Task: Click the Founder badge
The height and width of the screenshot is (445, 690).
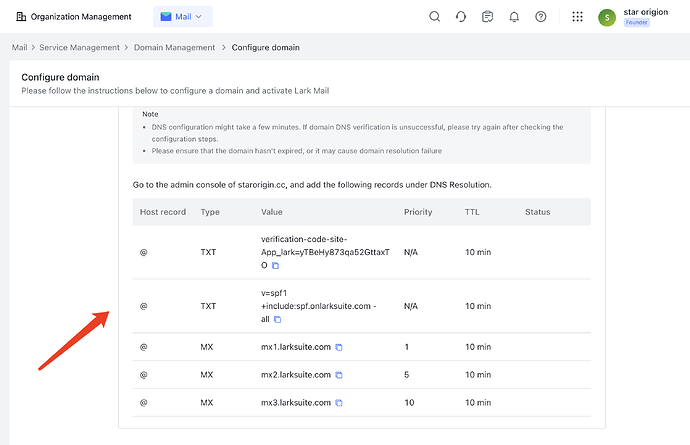Action: click(x=636, y=22)
